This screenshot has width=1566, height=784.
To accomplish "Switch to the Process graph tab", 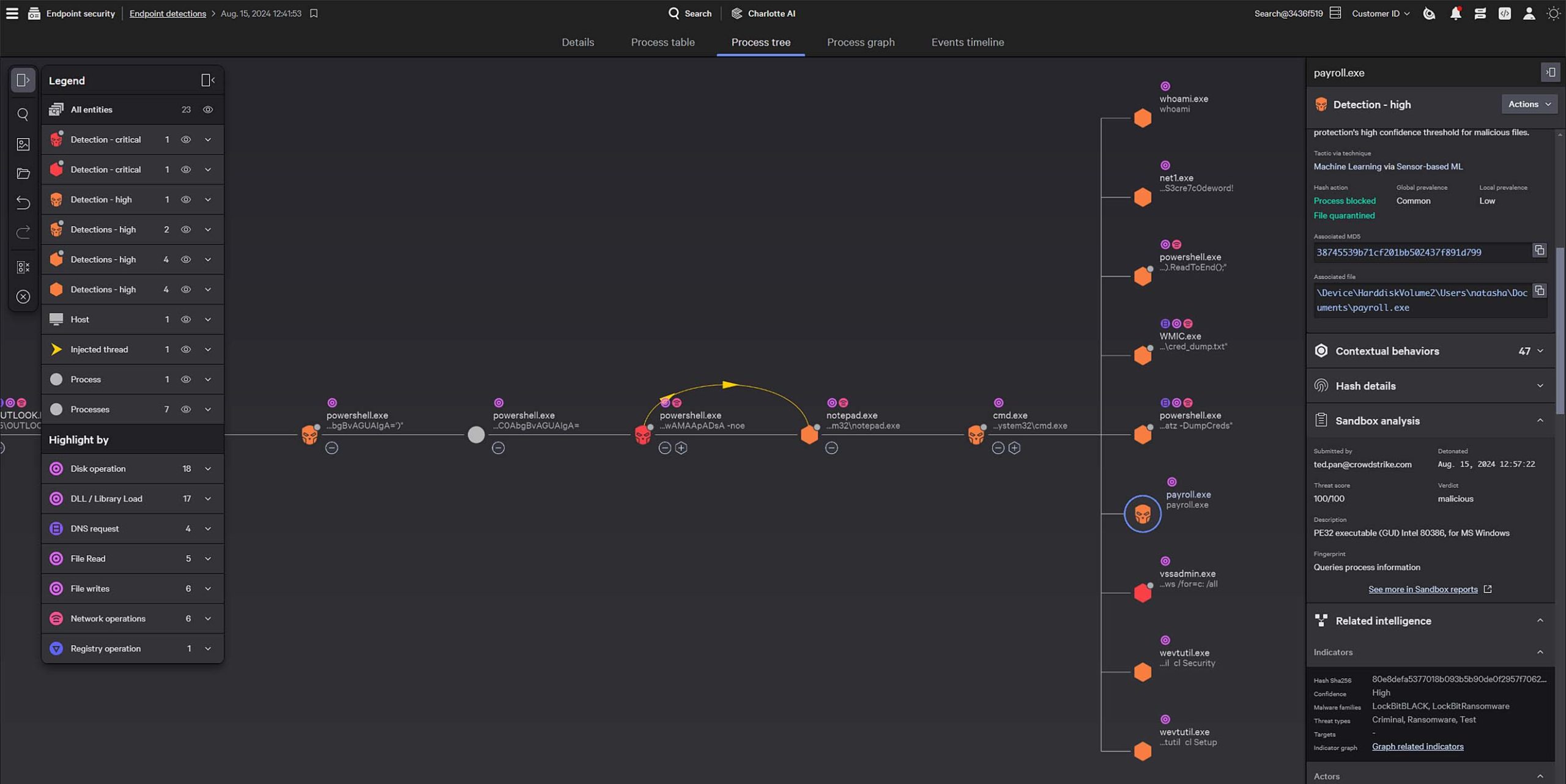I will (860, 42).
